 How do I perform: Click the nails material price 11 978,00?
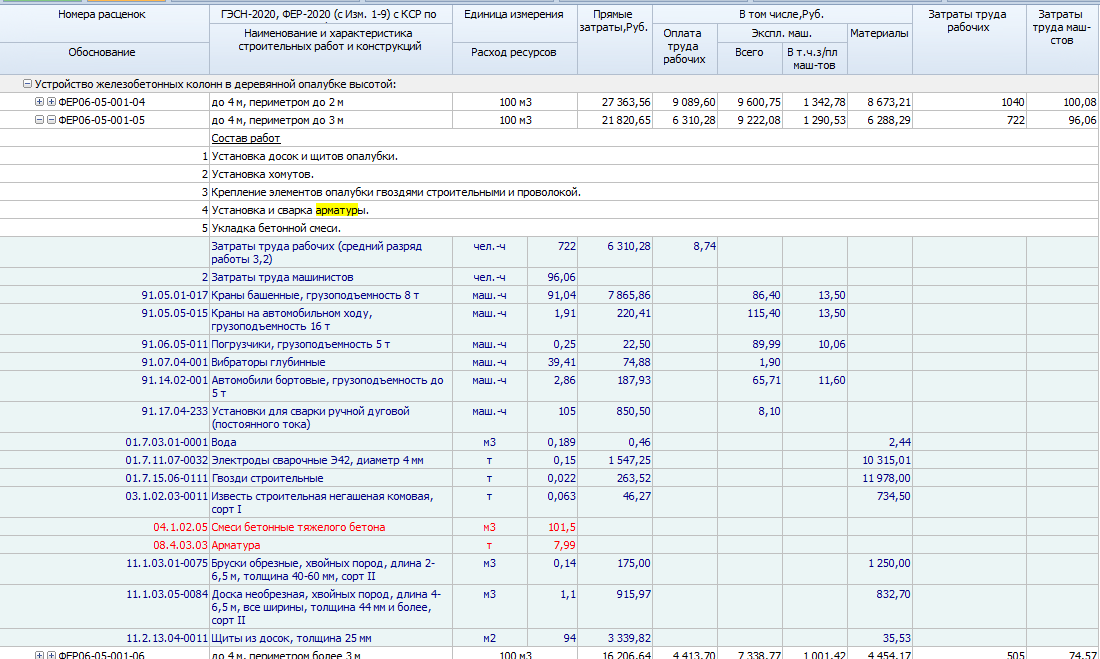(887, 479)
